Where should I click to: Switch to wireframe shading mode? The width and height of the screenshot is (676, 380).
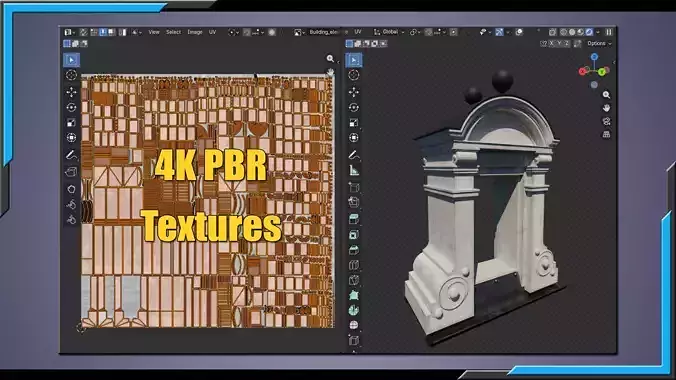(x=564, y=32)
